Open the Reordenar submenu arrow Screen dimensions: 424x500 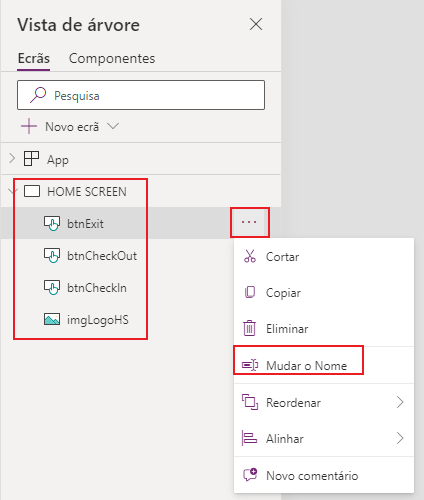(400, 402)
